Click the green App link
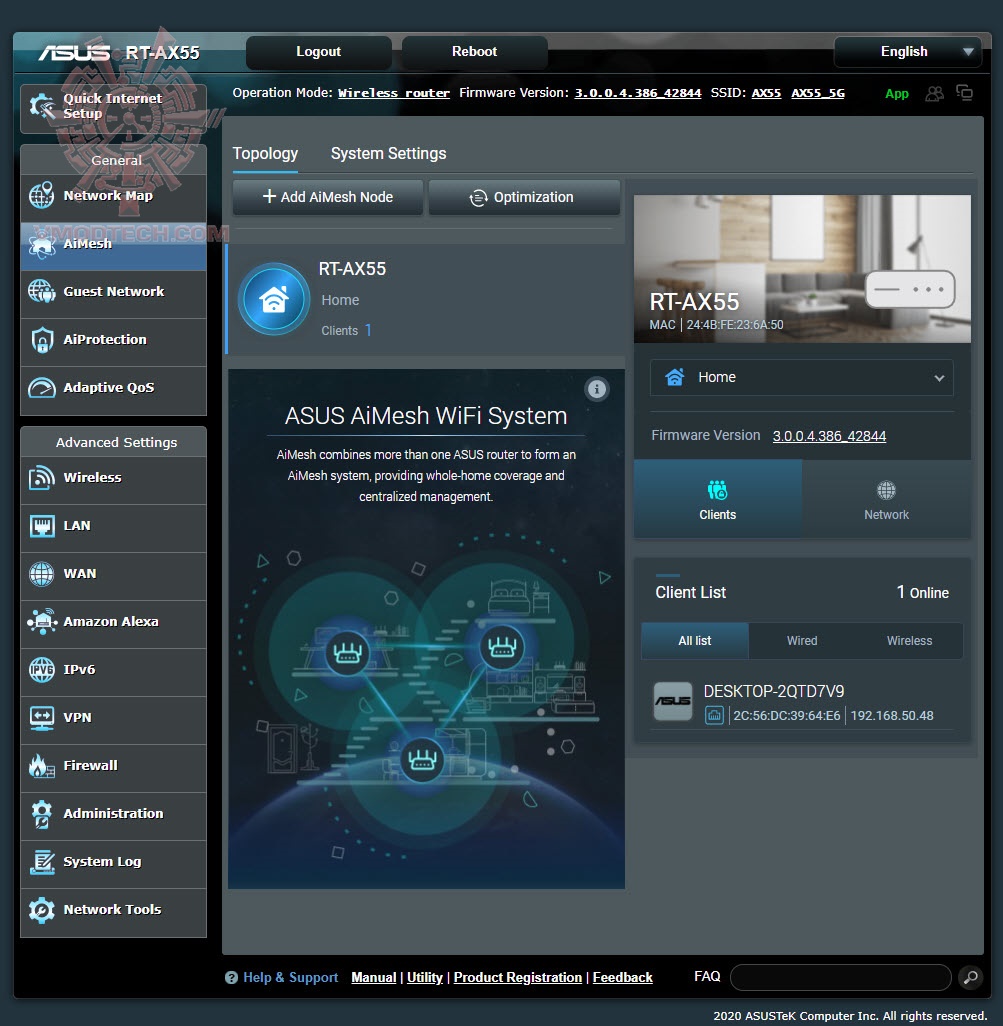Screen dimensions: 1003x1026 click(897, 94)
